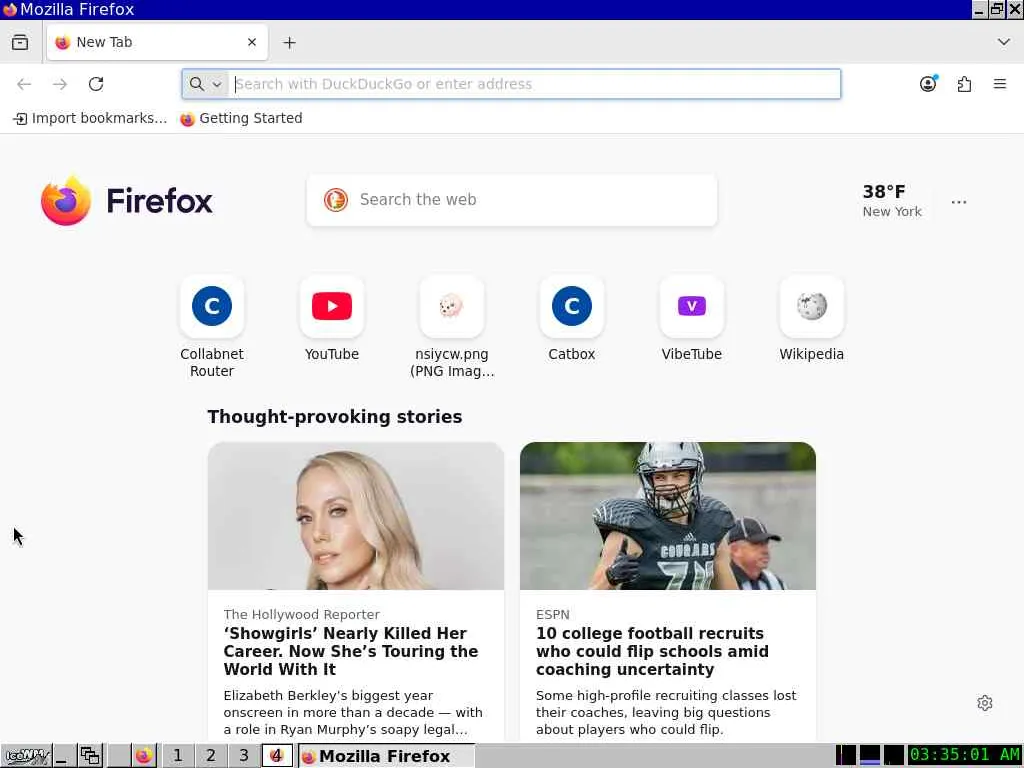Open the weather widget three-dot menu
Screen dimensions: 1024x768
[x=959, y=202]
